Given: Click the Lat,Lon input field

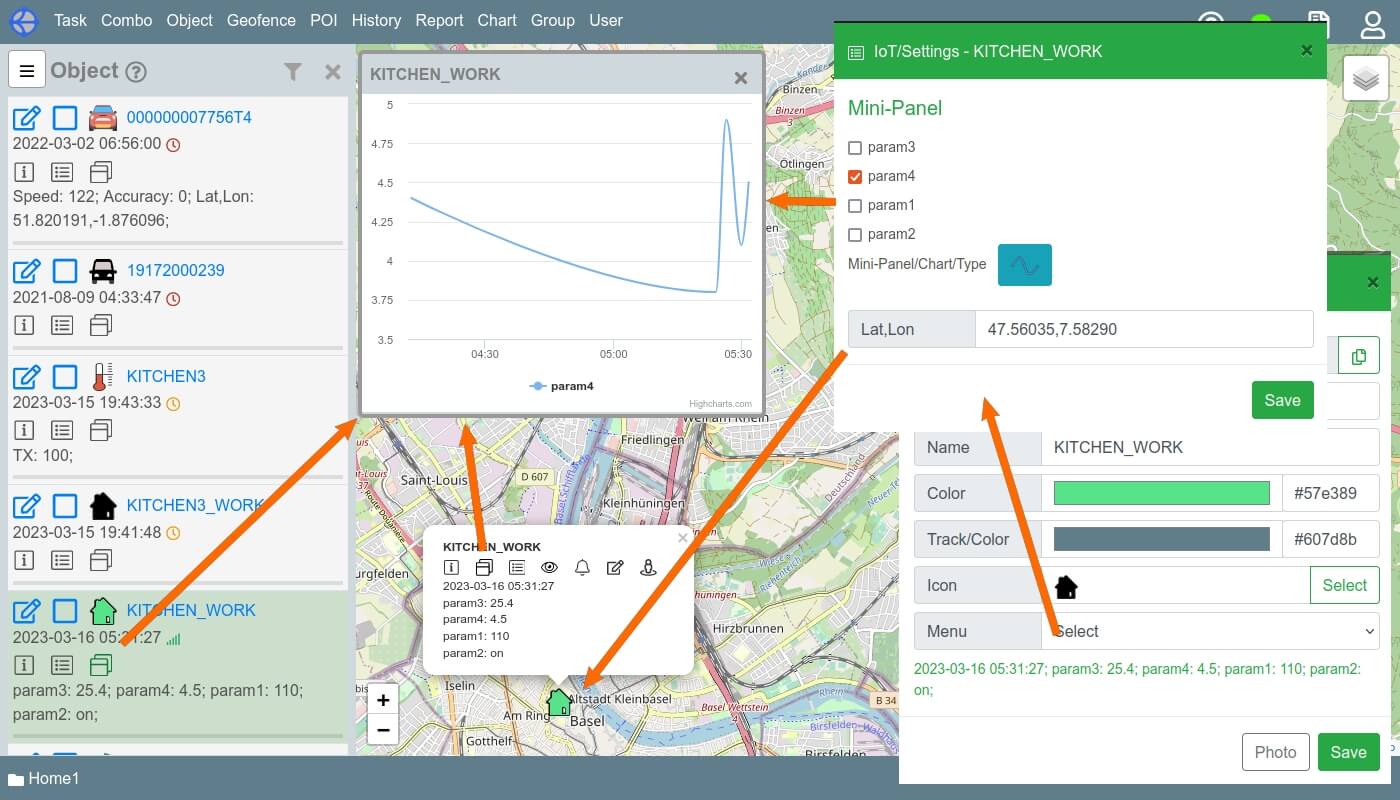Looking at the screenshot, I should click(x=1143, y=329).
